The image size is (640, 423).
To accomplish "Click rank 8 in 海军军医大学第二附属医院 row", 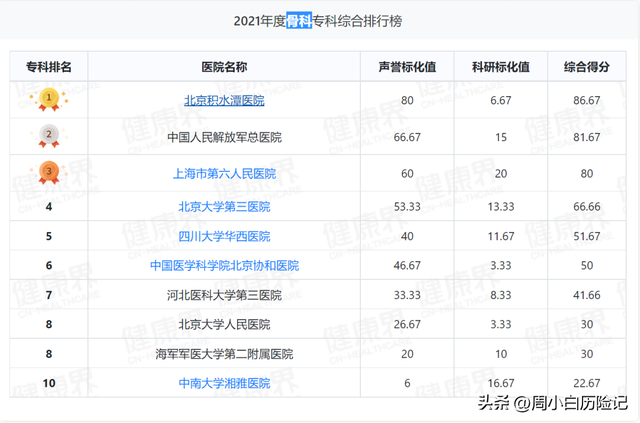I will coord(49,354).
